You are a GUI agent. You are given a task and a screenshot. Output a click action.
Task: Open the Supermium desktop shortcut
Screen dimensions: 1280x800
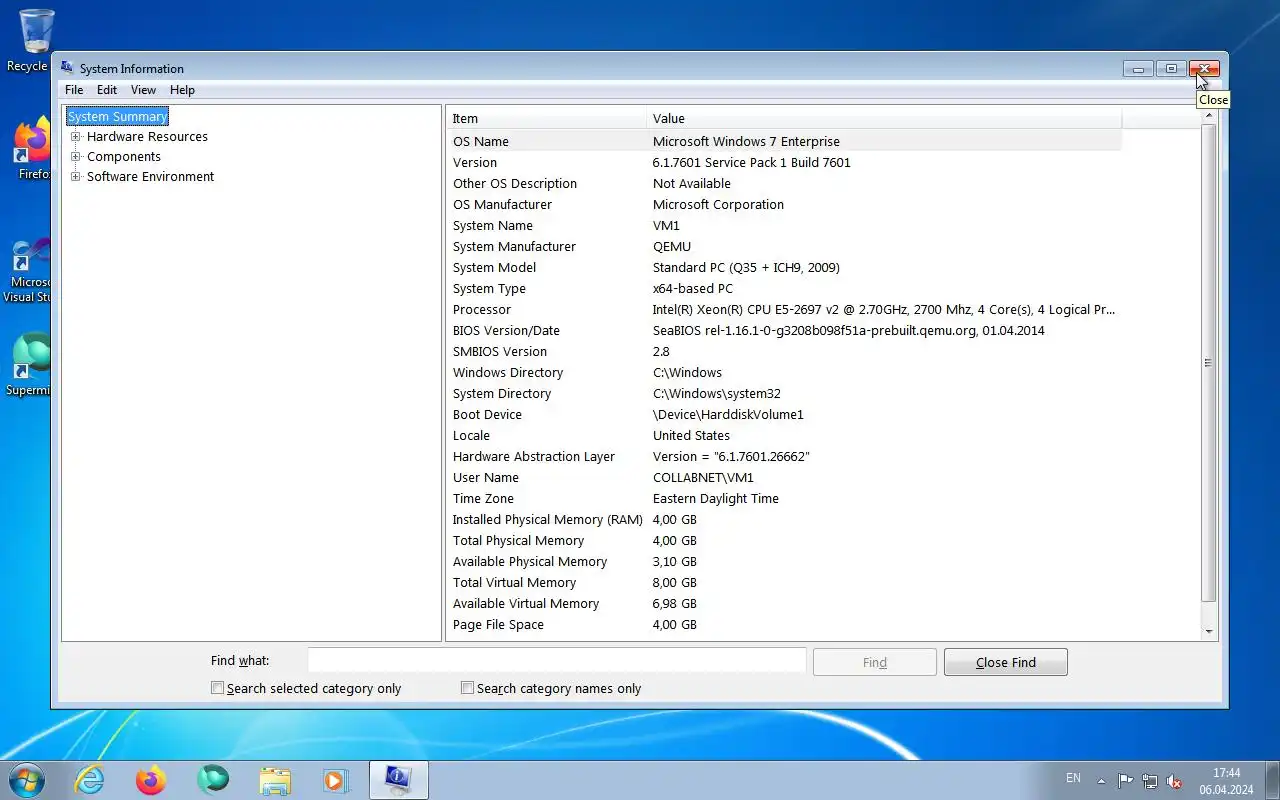click(28, 365)
